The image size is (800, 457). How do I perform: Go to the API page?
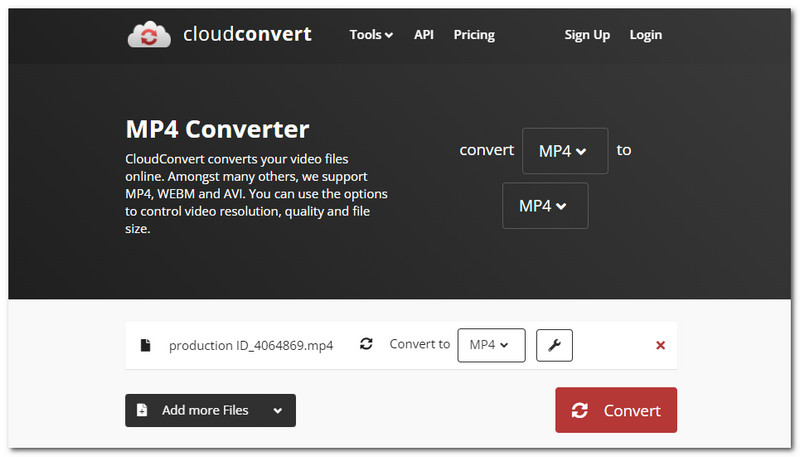click(424, 35)
